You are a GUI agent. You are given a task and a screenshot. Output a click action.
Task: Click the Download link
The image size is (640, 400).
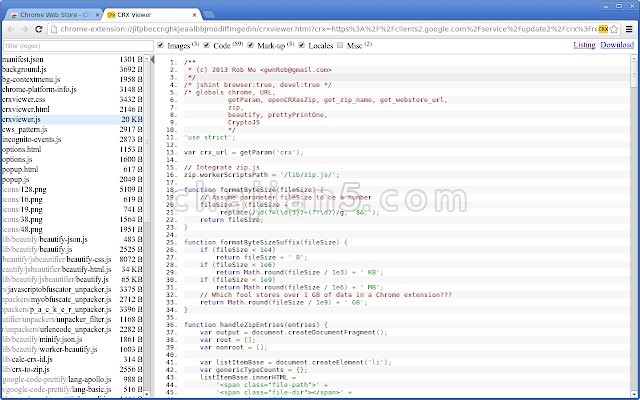click(x=617, y=45)
